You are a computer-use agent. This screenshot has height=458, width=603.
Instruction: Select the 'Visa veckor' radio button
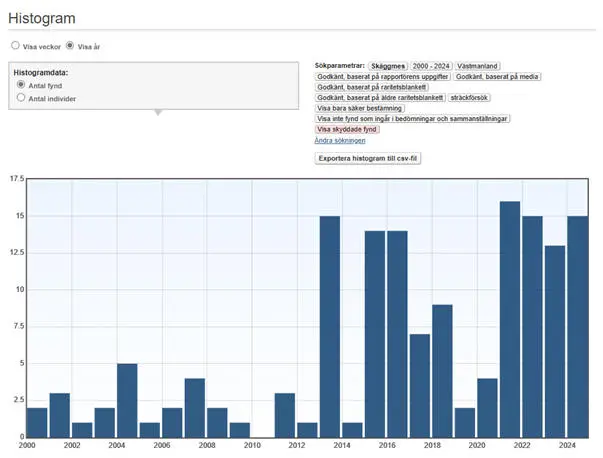[x=15, y=46]
